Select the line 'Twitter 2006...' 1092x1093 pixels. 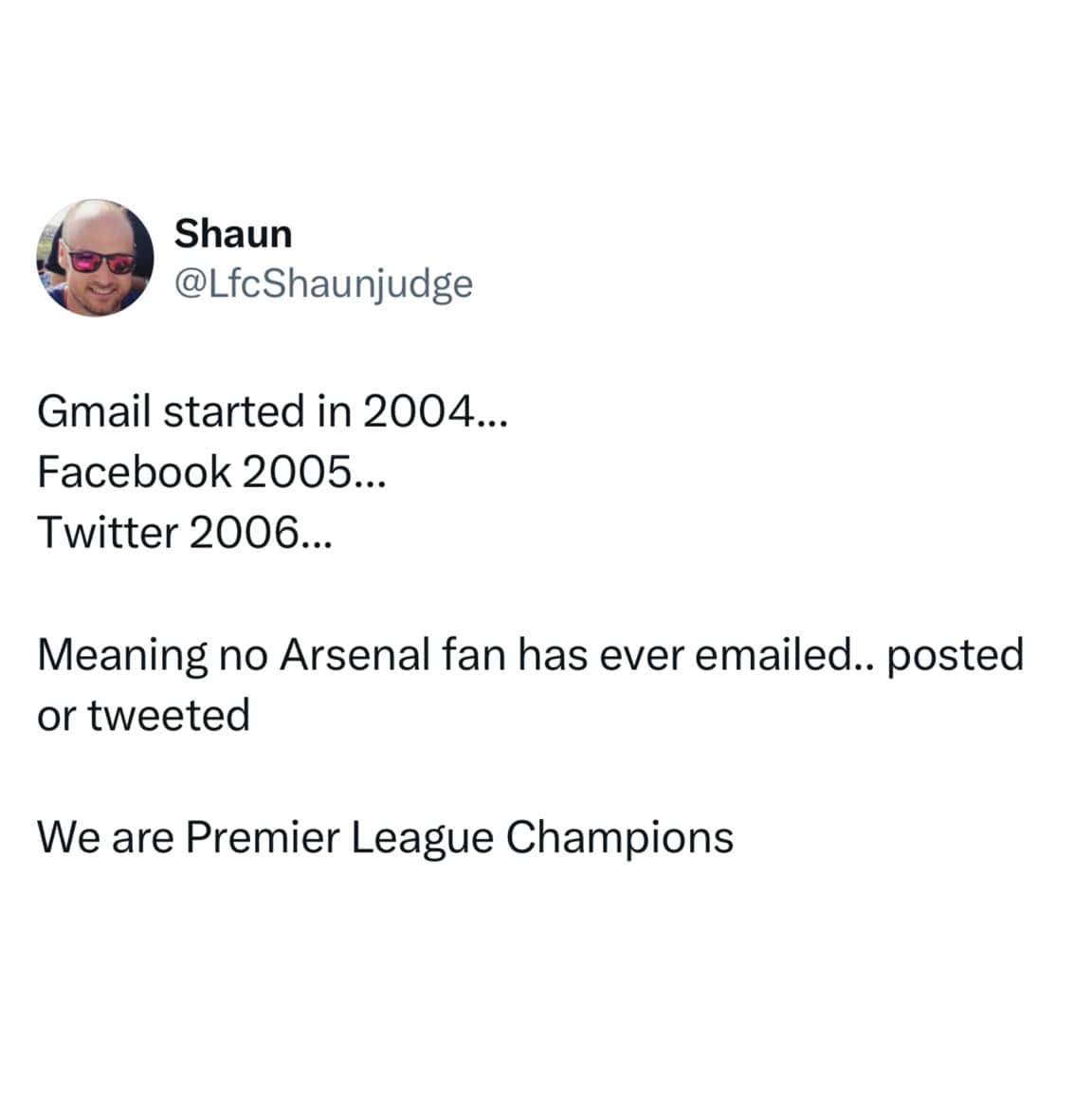coord(185,533)
